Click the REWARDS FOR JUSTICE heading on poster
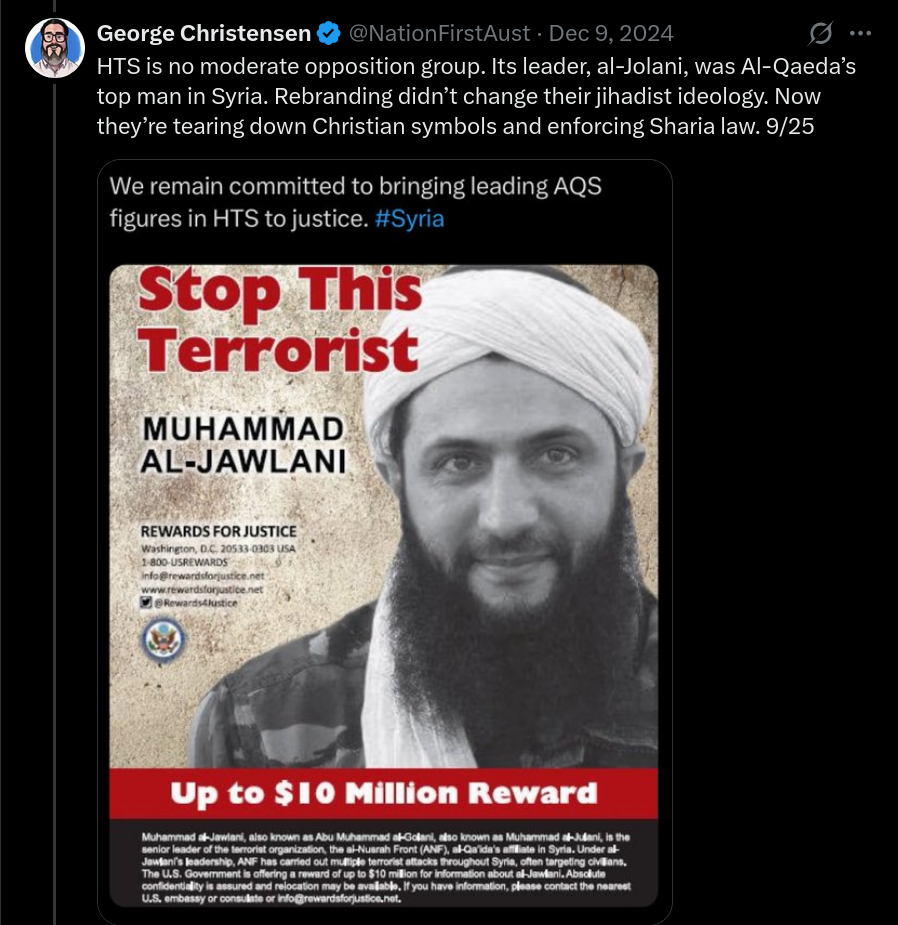 click(218, 532)
